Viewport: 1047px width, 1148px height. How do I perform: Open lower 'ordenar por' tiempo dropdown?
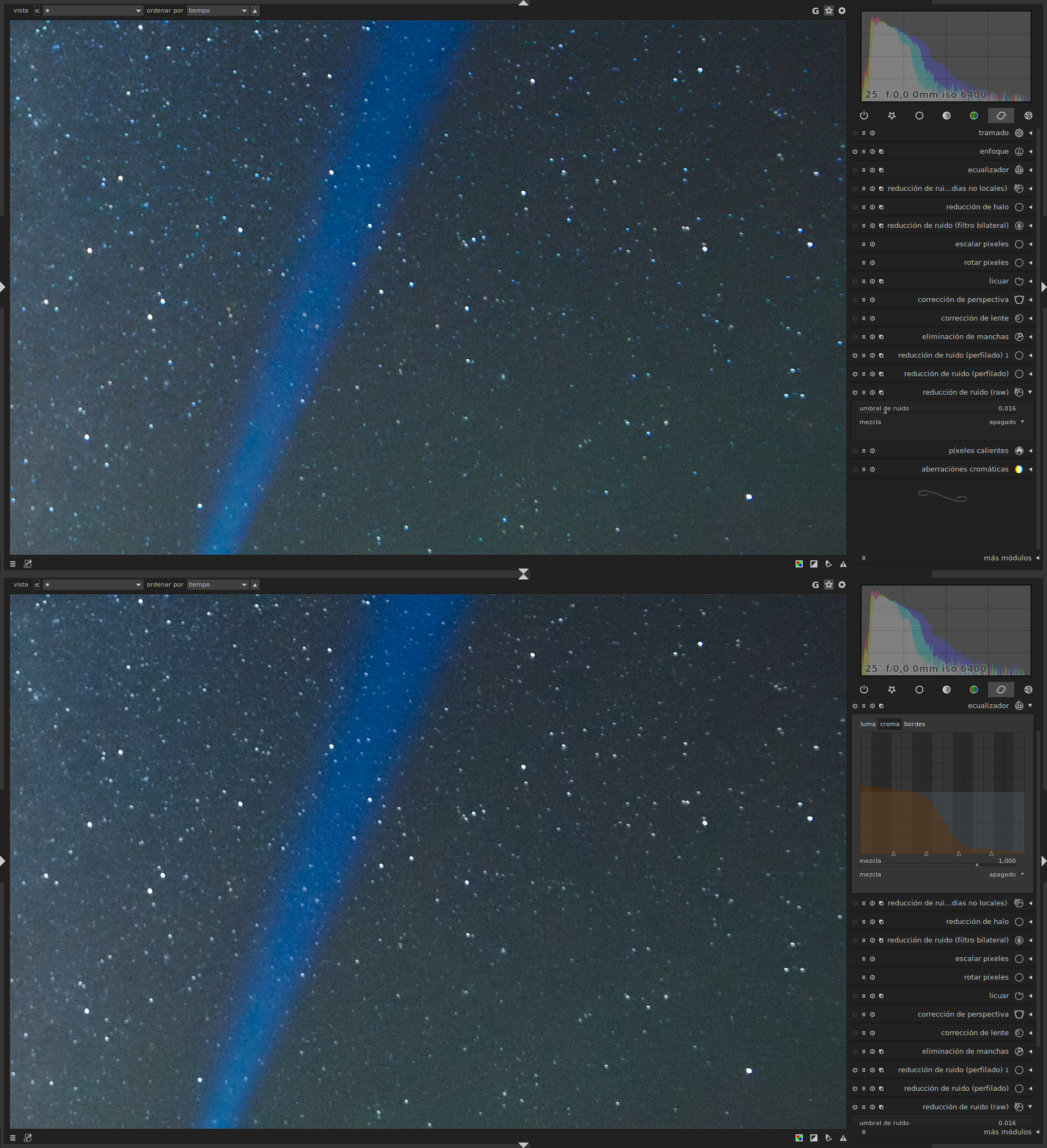pyautogui.click(x=217, y=585)
